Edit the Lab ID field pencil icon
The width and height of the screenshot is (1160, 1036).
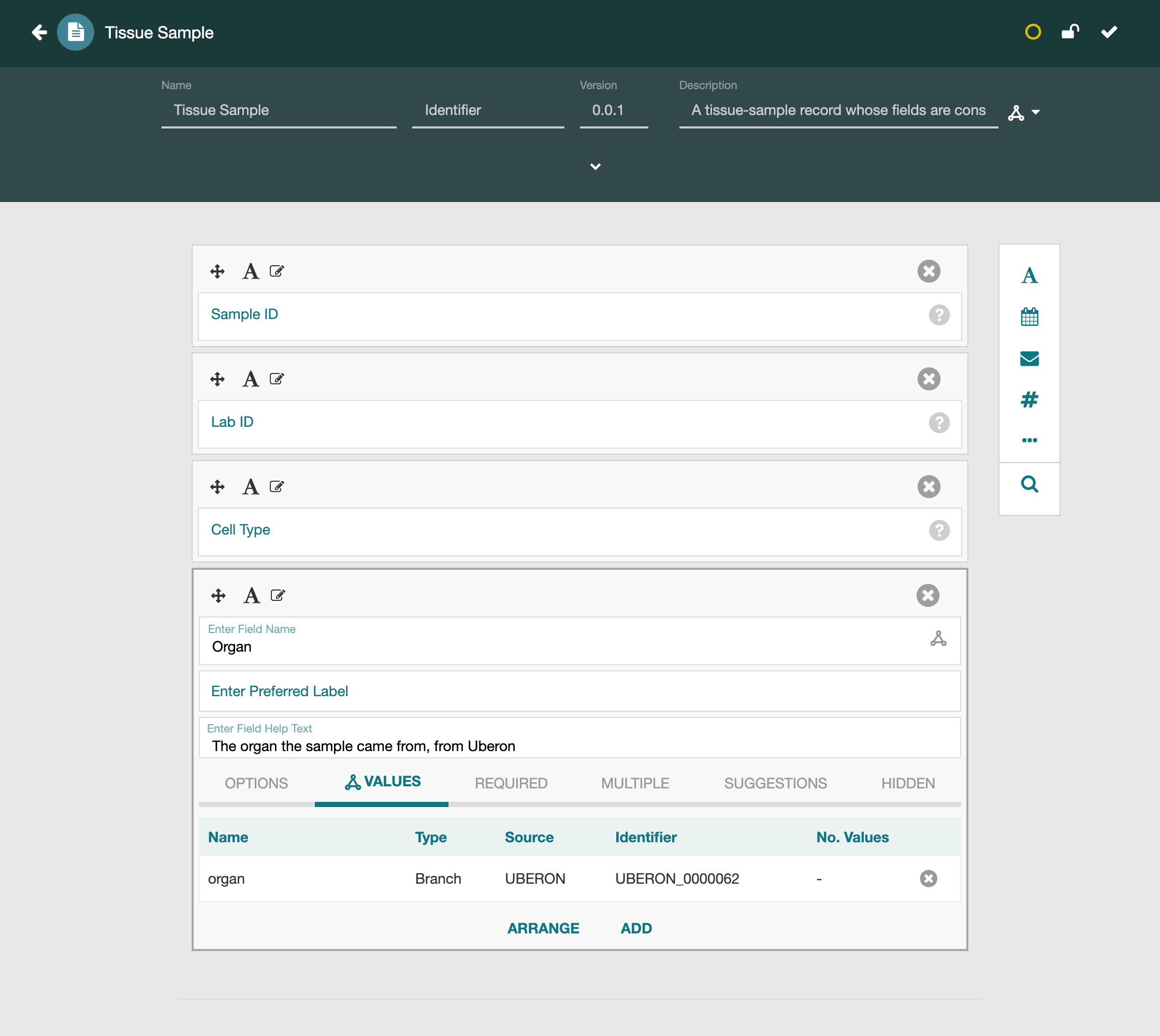[277, 379]
